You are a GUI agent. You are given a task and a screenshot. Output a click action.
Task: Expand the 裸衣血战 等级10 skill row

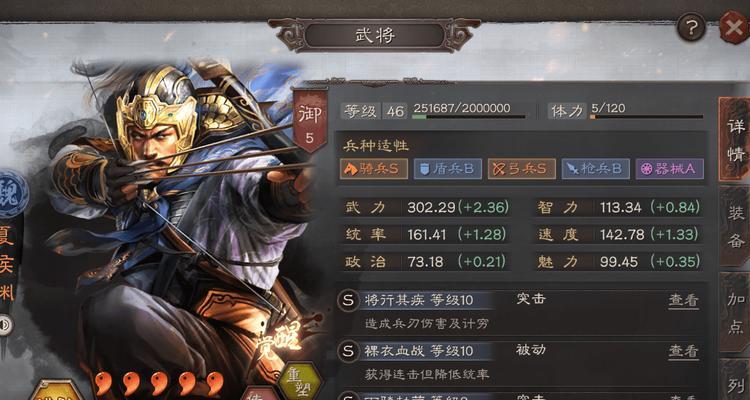(x=520, y=362)
